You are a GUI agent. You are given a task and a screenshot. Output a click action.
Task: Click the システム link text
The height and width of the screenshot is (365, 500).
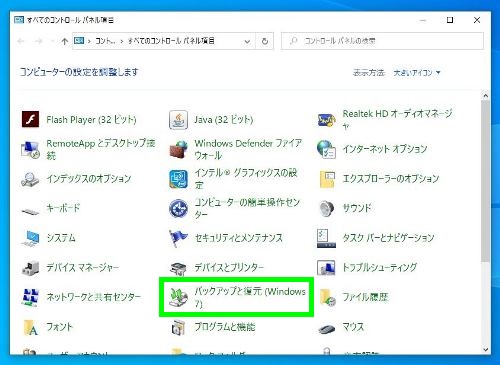(61, 238)
